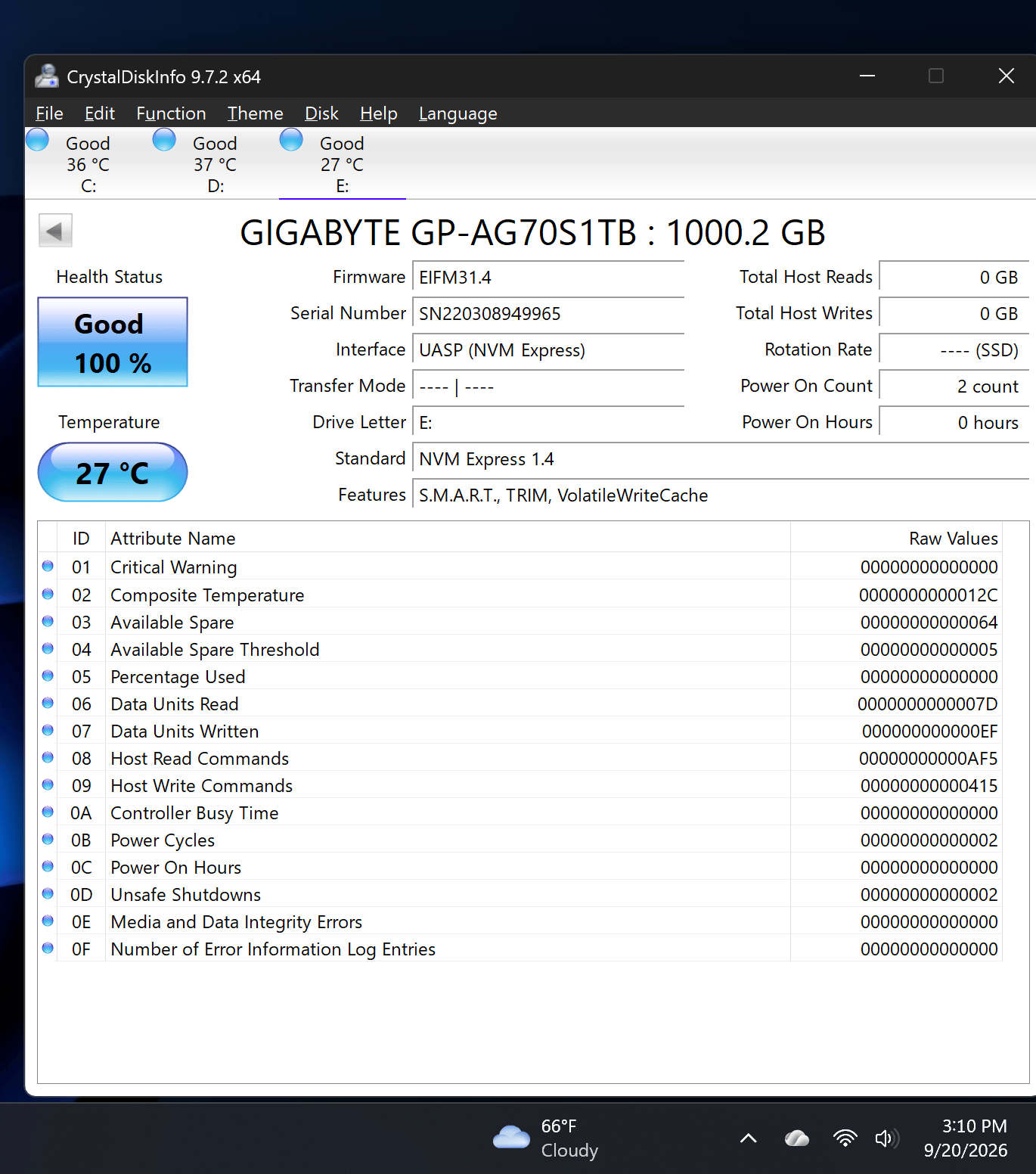Viewport: 1036px width, 1174px height.
Task: Click the Standard field NVM Express 1.4
Action: point(721,459)
